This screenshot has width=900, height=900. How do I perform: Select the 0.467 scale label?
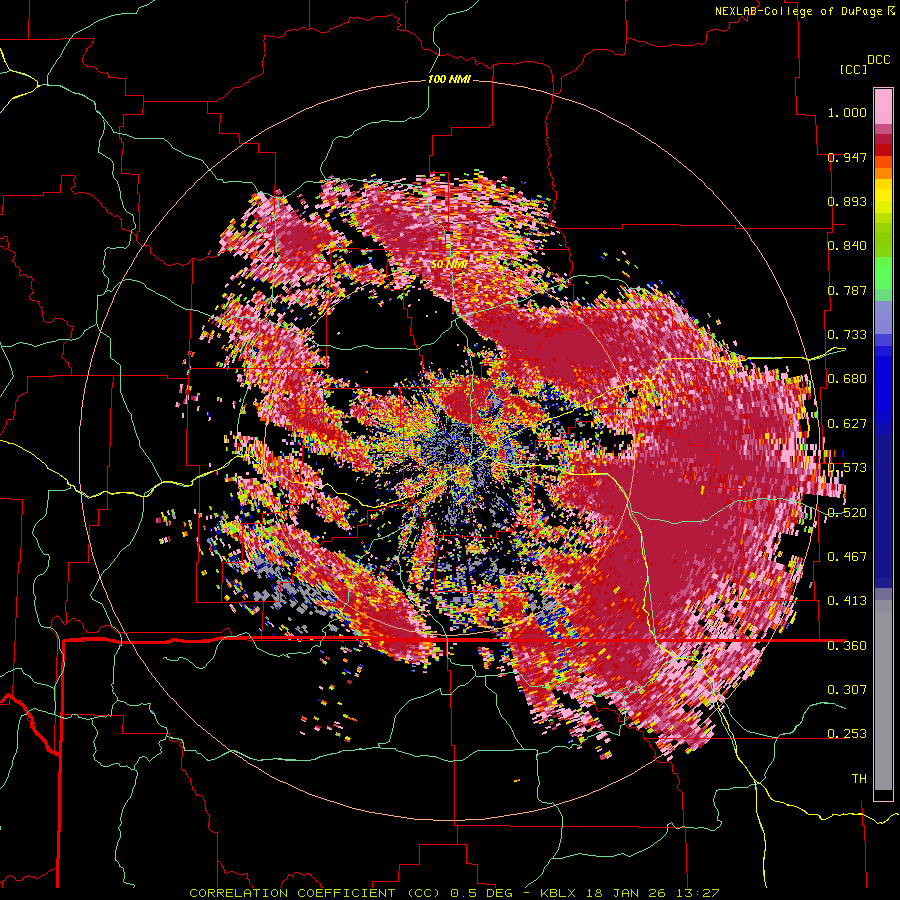tap(847, 557)
